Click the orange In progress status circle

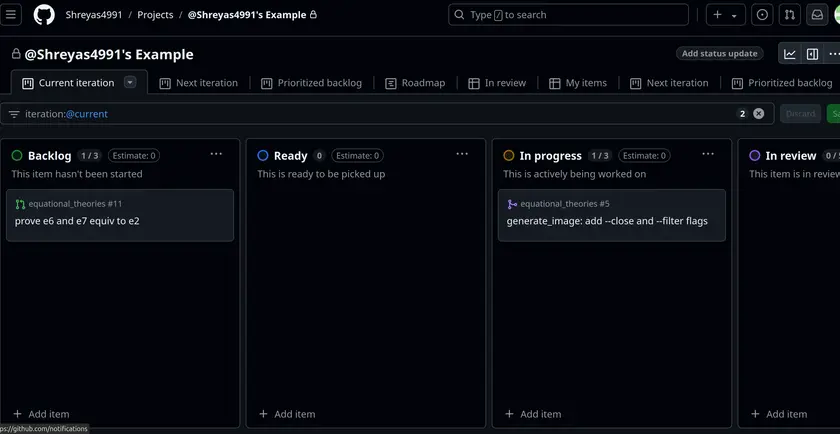[x=508, y=155]
